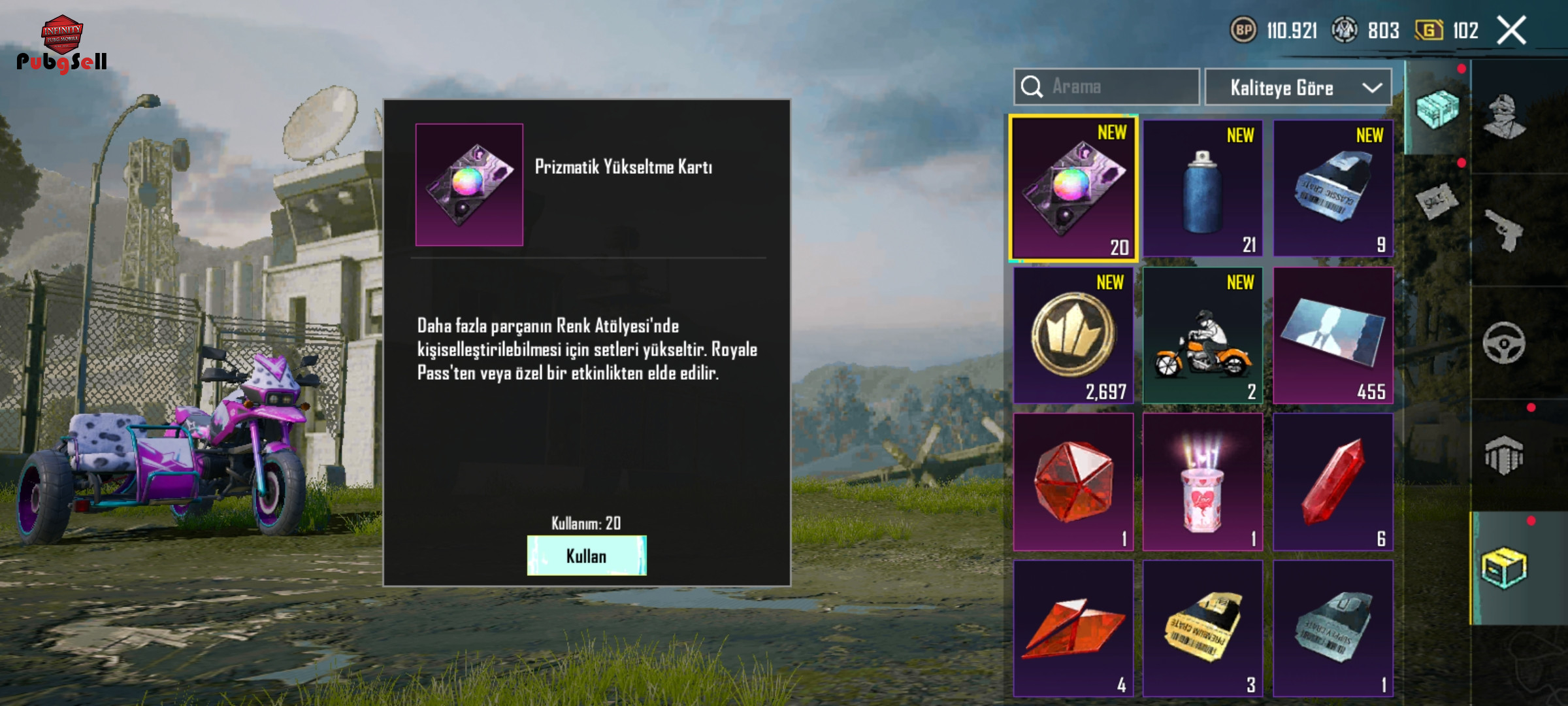Select the red polyhedron gem item

pyautogui.click(x=1073, y=482)
